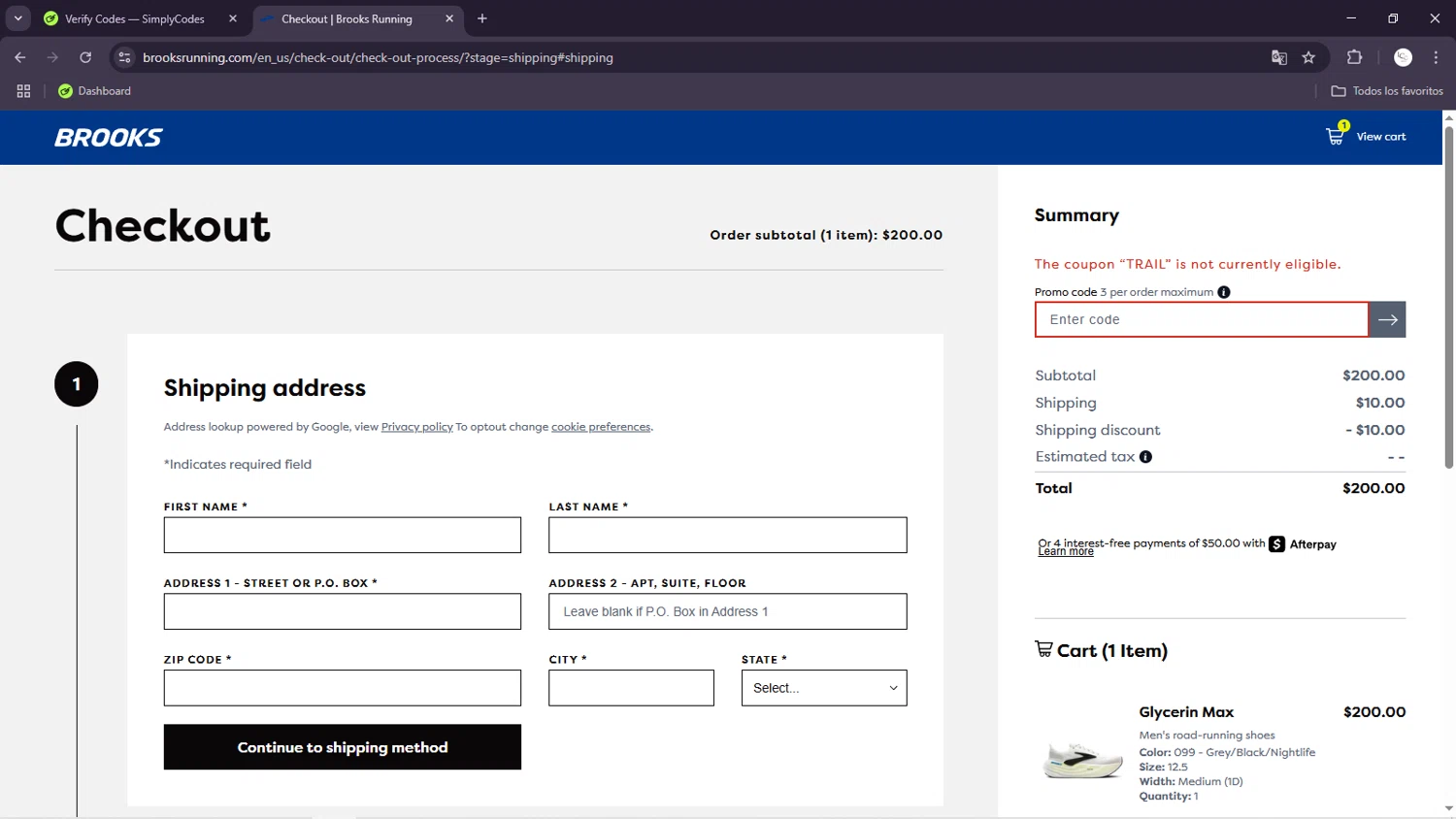Screen dimensions: 1456x819
Task: Click the Shipping address heading
Action: (265, 388)
